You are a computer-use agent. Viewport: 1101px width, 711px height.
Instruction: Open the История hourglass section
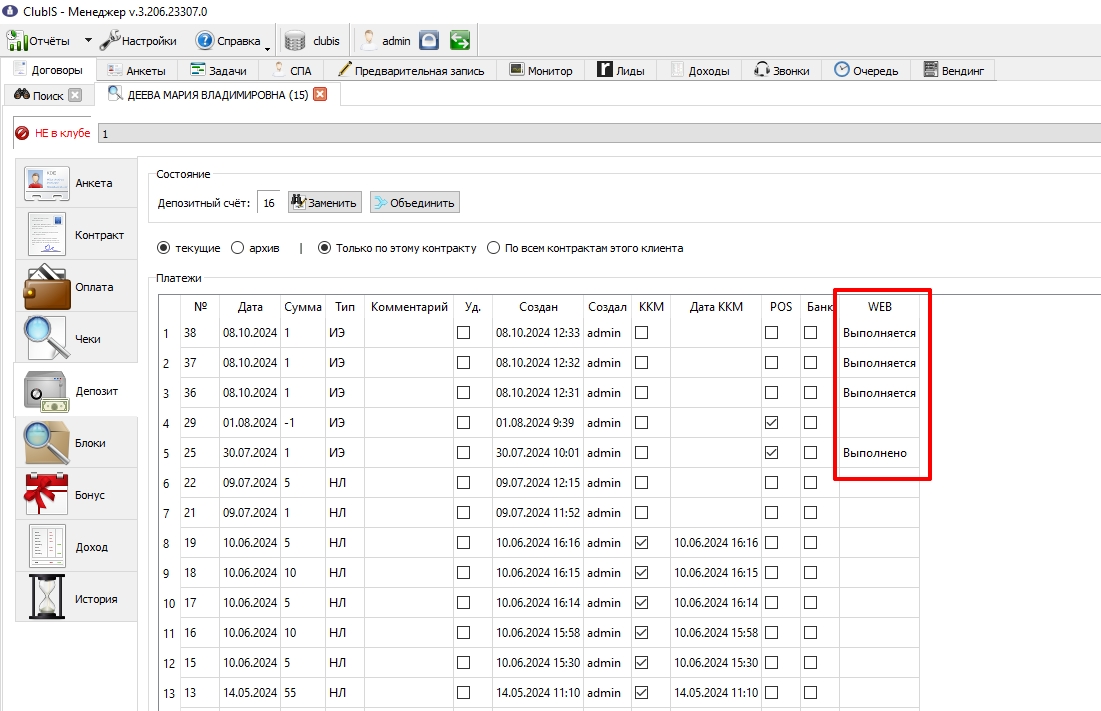(76, 598)
